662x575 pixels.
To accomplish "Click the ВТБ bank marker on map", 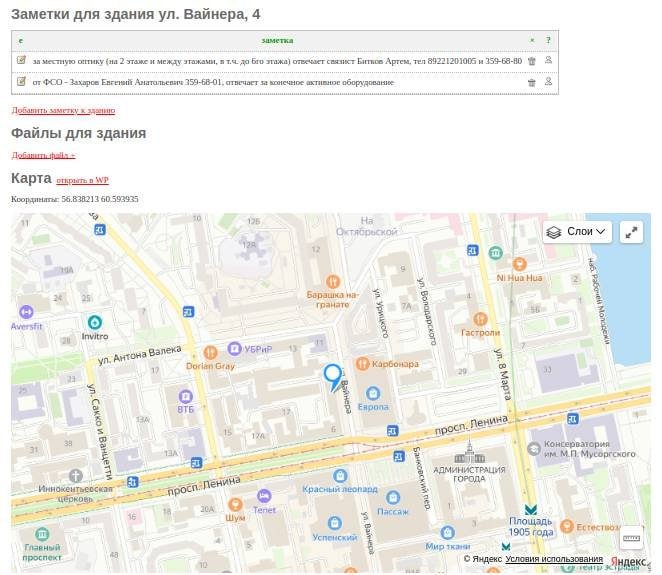I will click(x=186, y=394).
